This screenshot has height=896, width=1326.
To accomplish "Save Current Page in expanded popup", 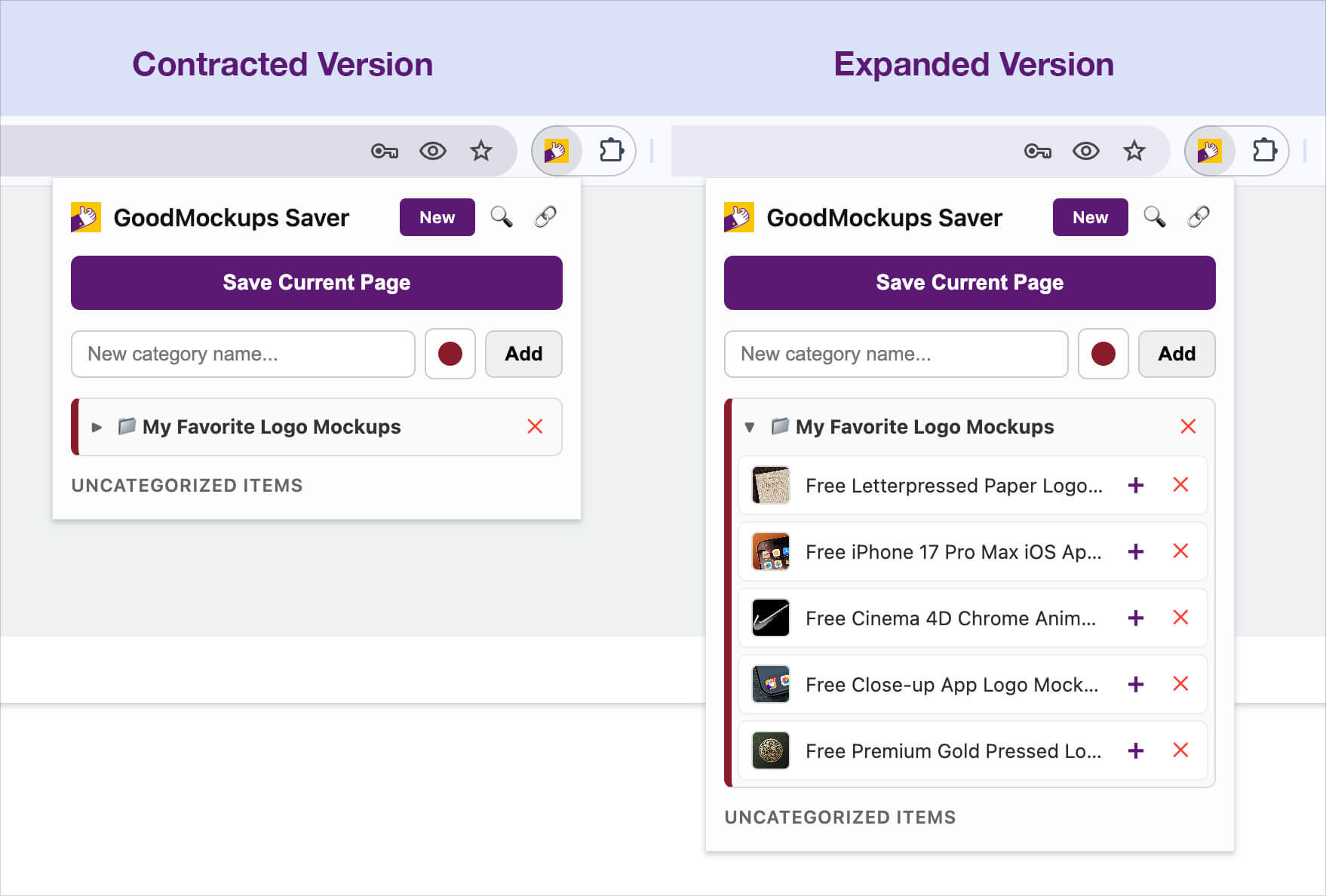I will pos(970,283).
